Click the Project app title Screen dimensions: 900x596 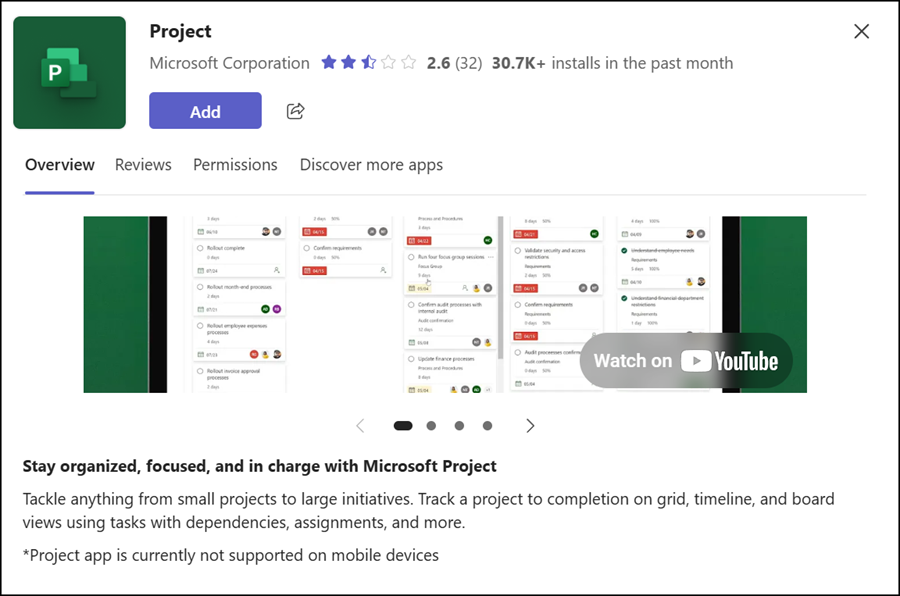[x=180, y=31]
